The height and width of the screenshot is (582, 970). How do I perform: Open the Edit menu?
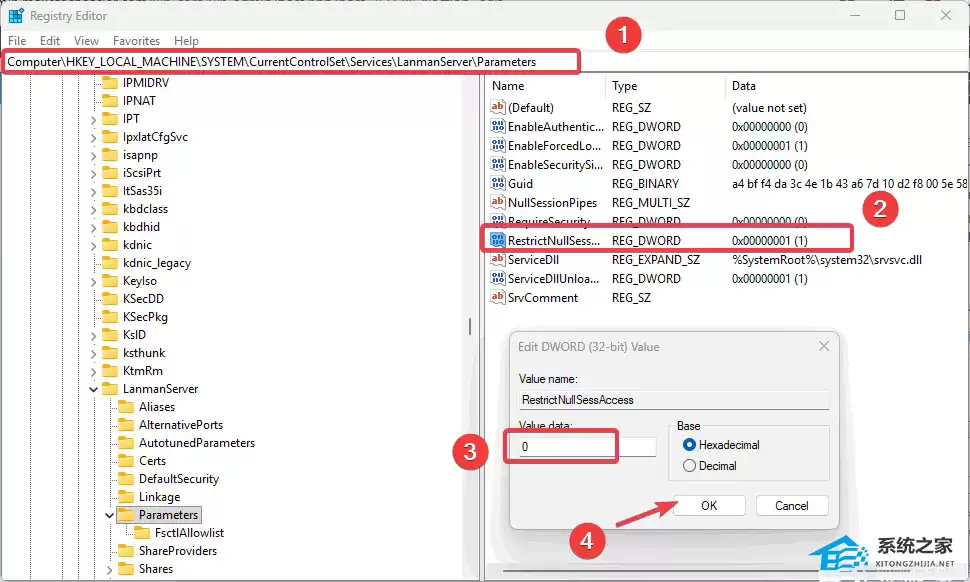pyautogui.click(x=50, y=41)
